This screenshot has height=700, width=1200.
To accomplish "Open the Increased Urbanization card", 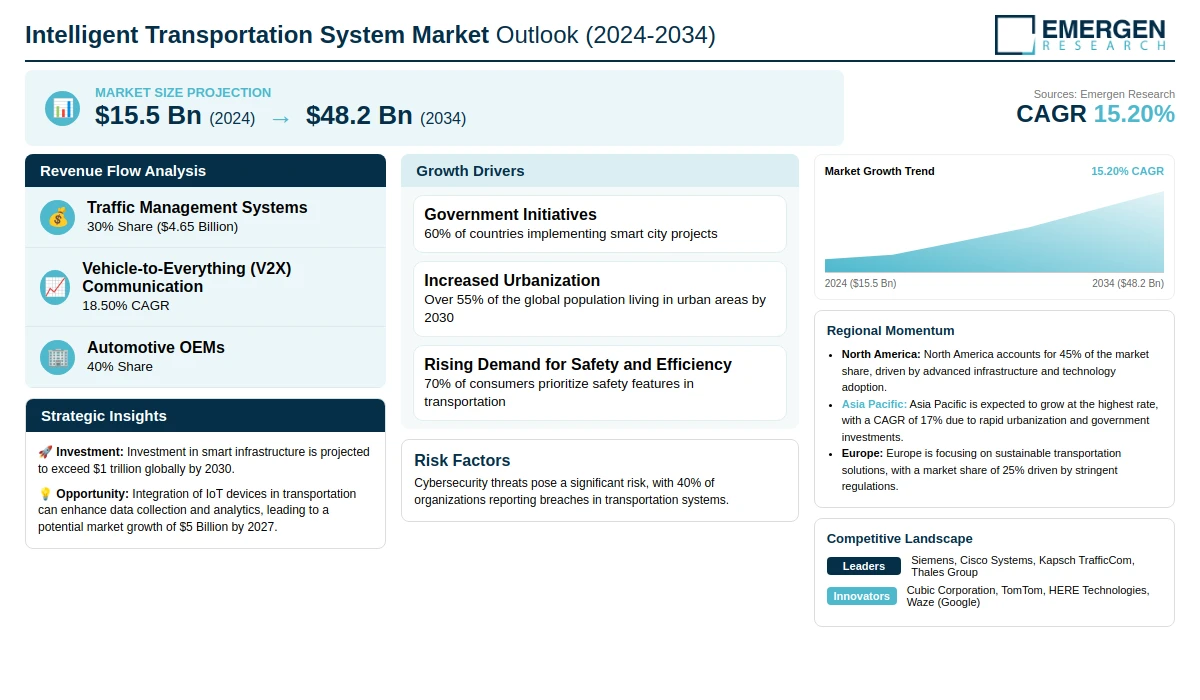I will coord(600,299).
